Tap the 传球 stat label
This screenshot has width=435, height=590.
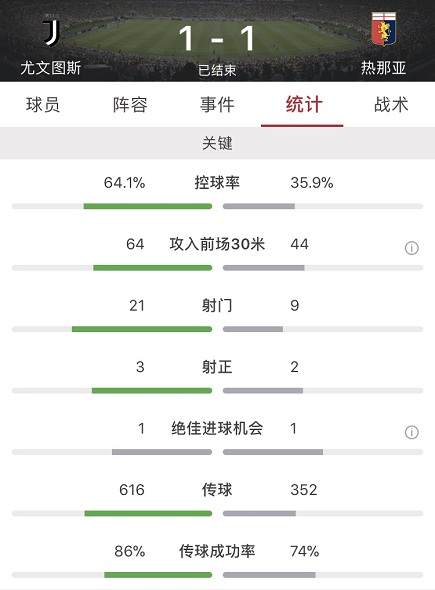pyautogui.click(x=217, y=490)
